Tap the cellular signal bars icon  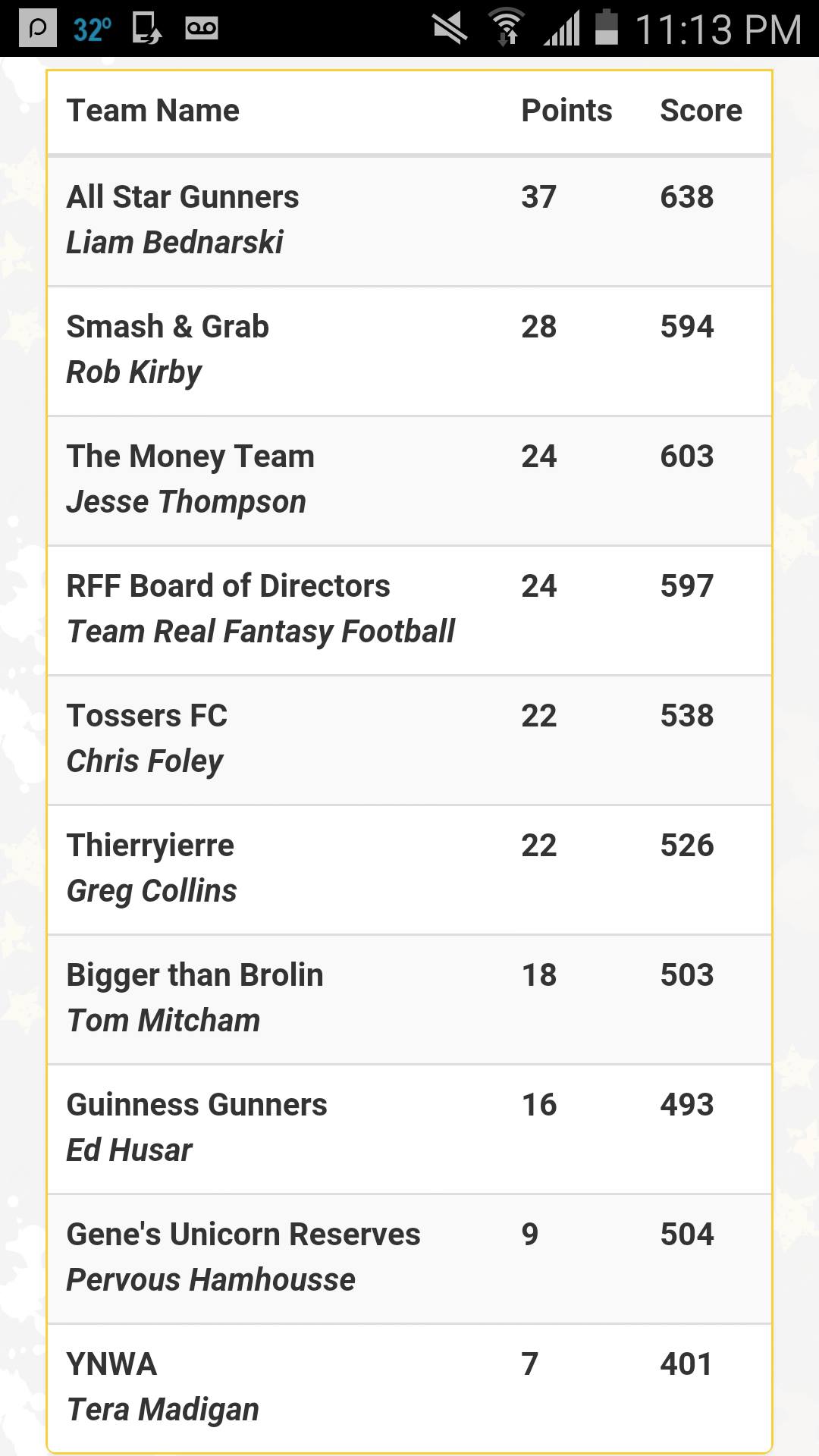[562, 28]
